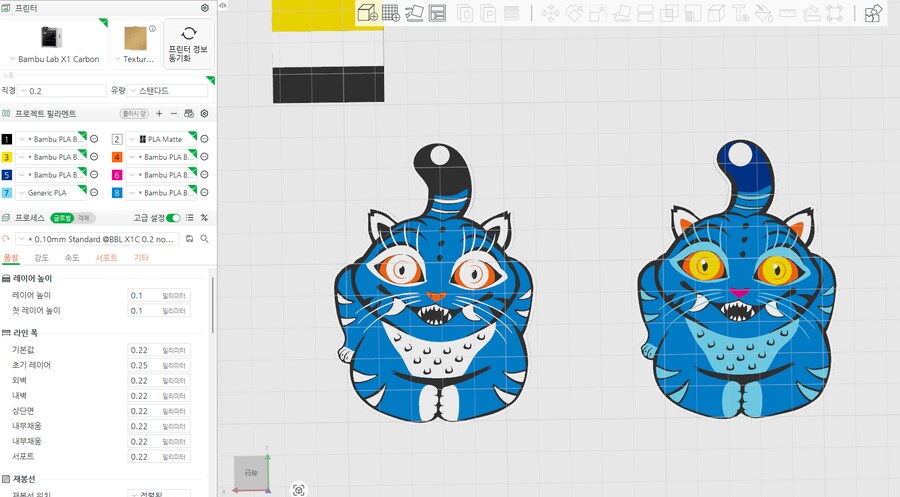Select the Rotate tool icon
This screenshot has width=900, height=497.
pos(574,13)
